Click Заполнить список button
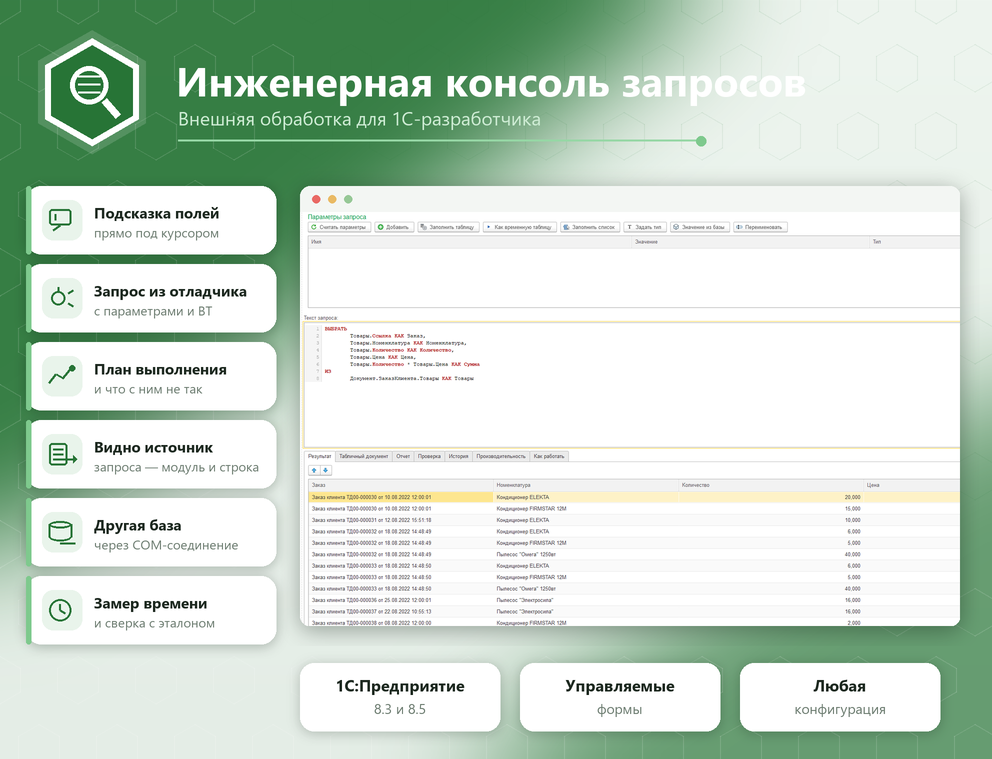Viewport: 992px width, 759px height. click(x=590, y=227)
